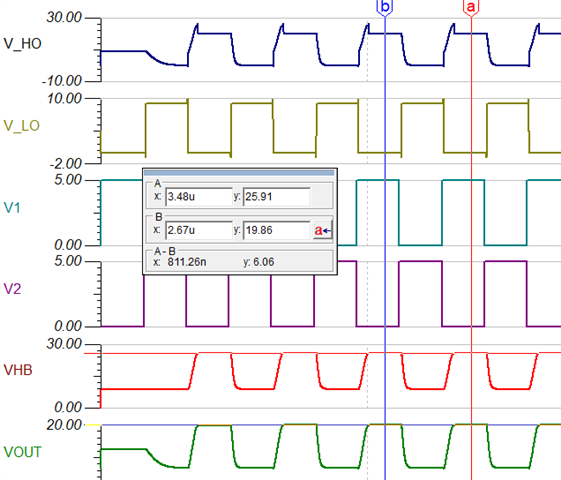Click the V_HO axis minimum -10.00

coord(62,81)
